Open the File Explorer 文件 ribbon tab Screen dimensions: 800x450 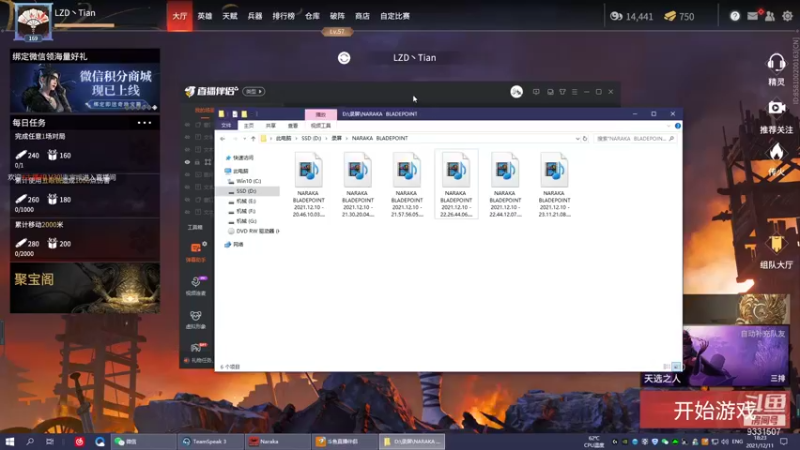(x=226, y=126)
